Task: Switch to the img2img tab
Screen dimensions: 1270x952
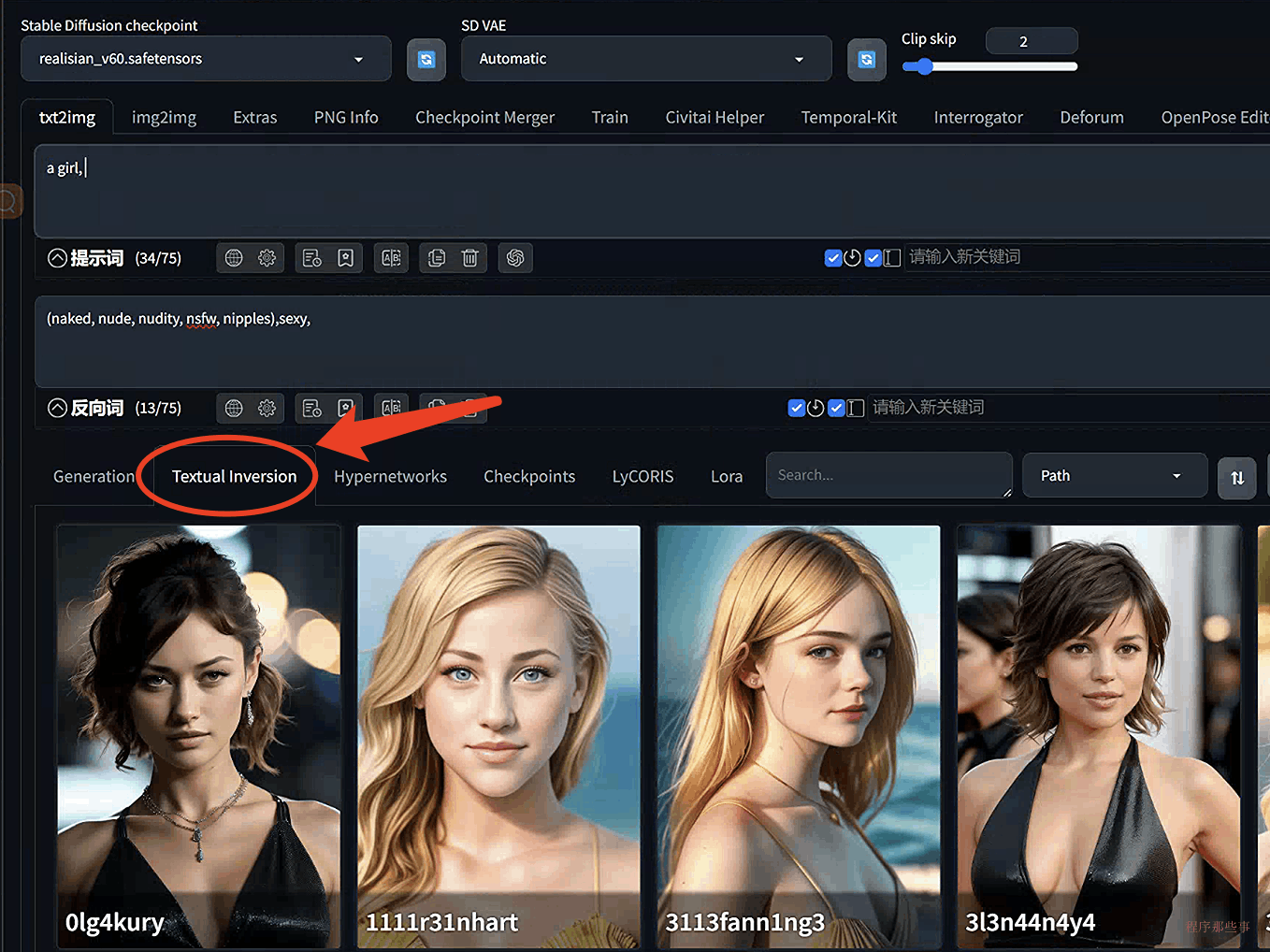Action: pos(164,118)
